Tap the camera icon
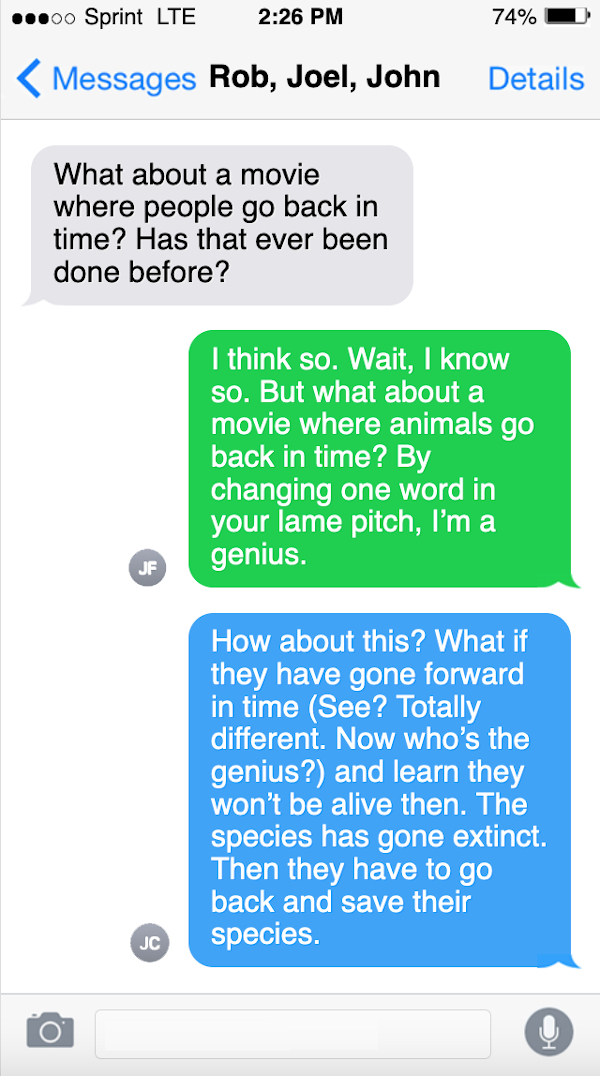The image size is (600, 1076). [50, 1030]
